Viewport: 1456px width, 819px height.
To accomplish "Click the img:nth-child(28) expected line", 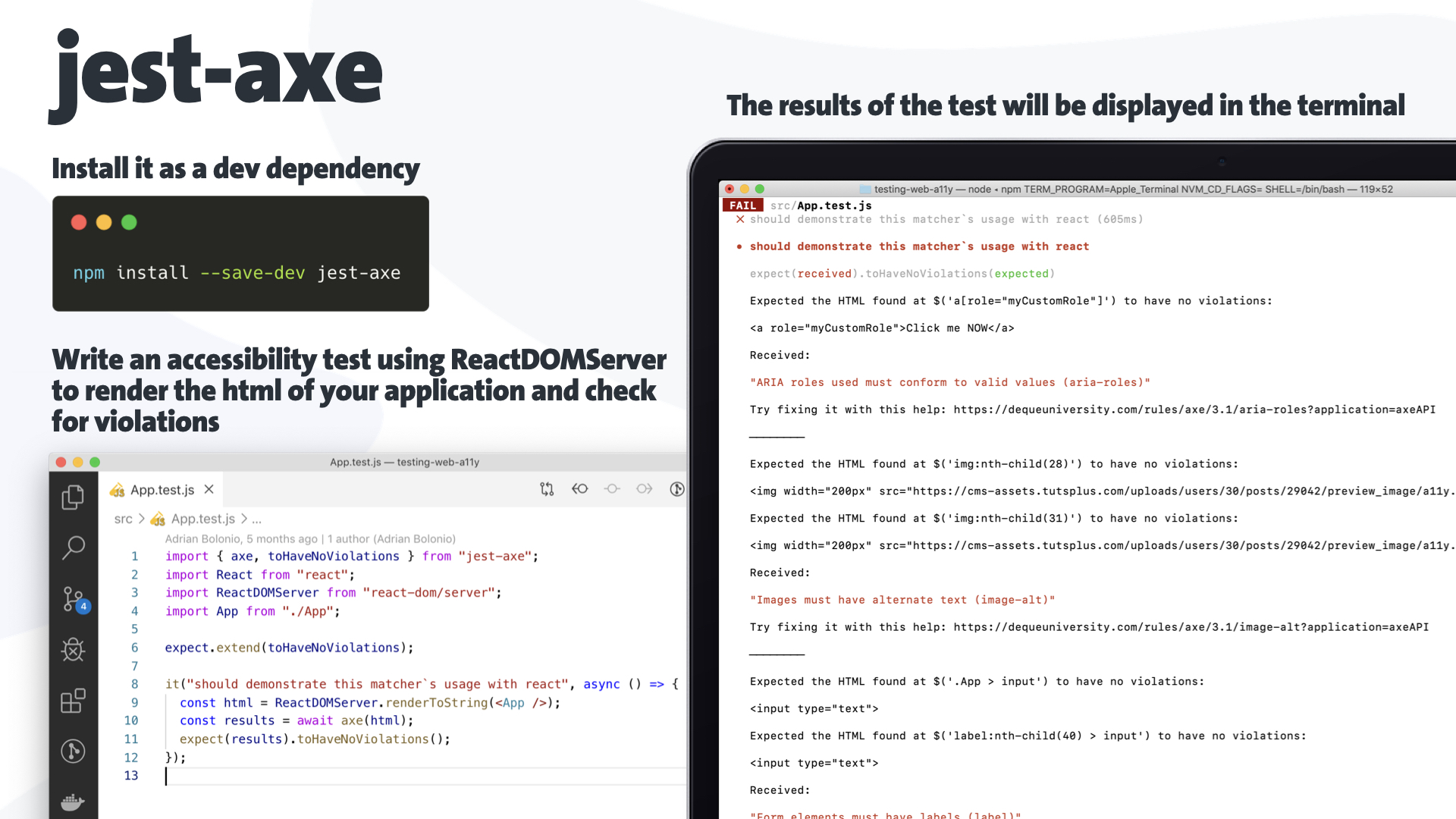I will click(x=993, y=464).
